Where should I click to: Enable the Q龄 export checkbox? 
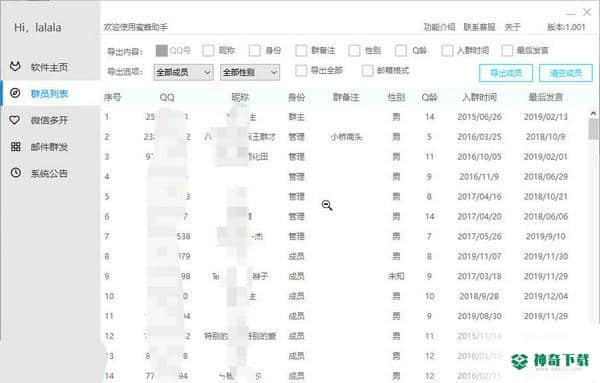pos(401,51)
